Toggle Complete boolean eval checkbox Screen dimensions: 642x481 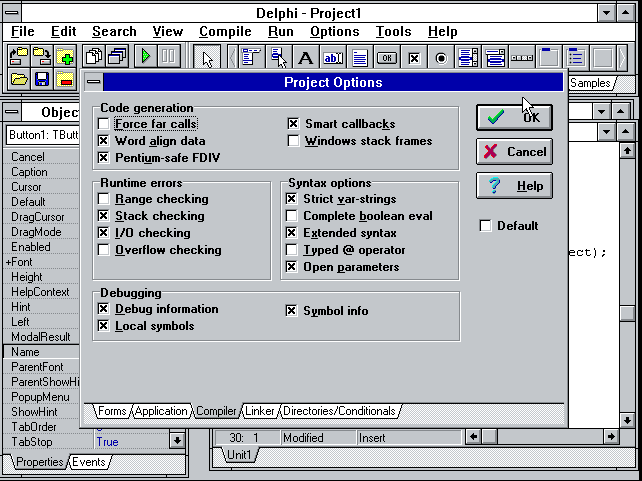(292, 216)
